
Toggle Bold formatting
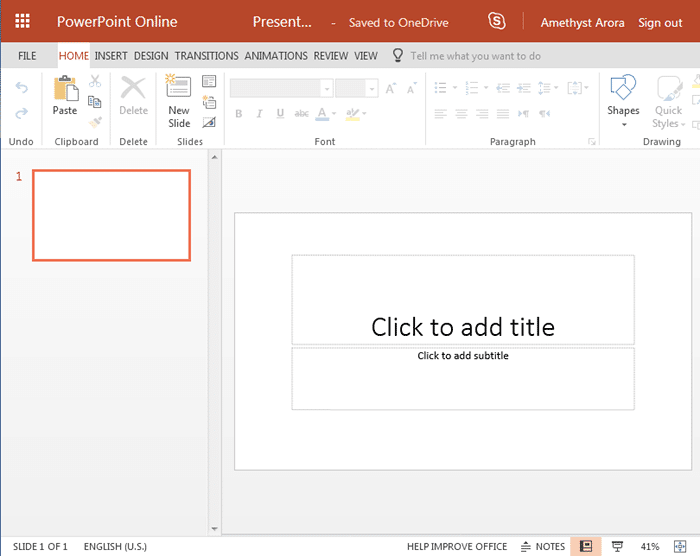point(239,114)
